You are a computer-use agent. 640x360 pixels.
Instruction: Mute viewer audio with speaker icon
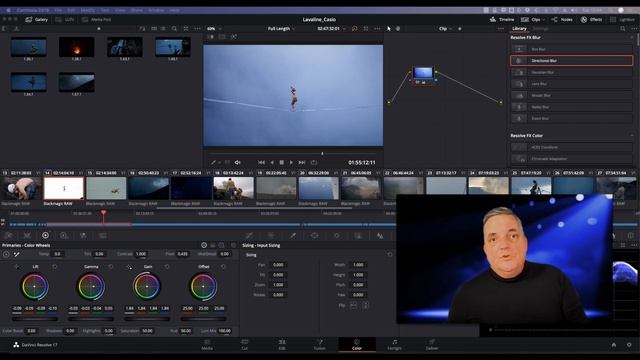238,162
